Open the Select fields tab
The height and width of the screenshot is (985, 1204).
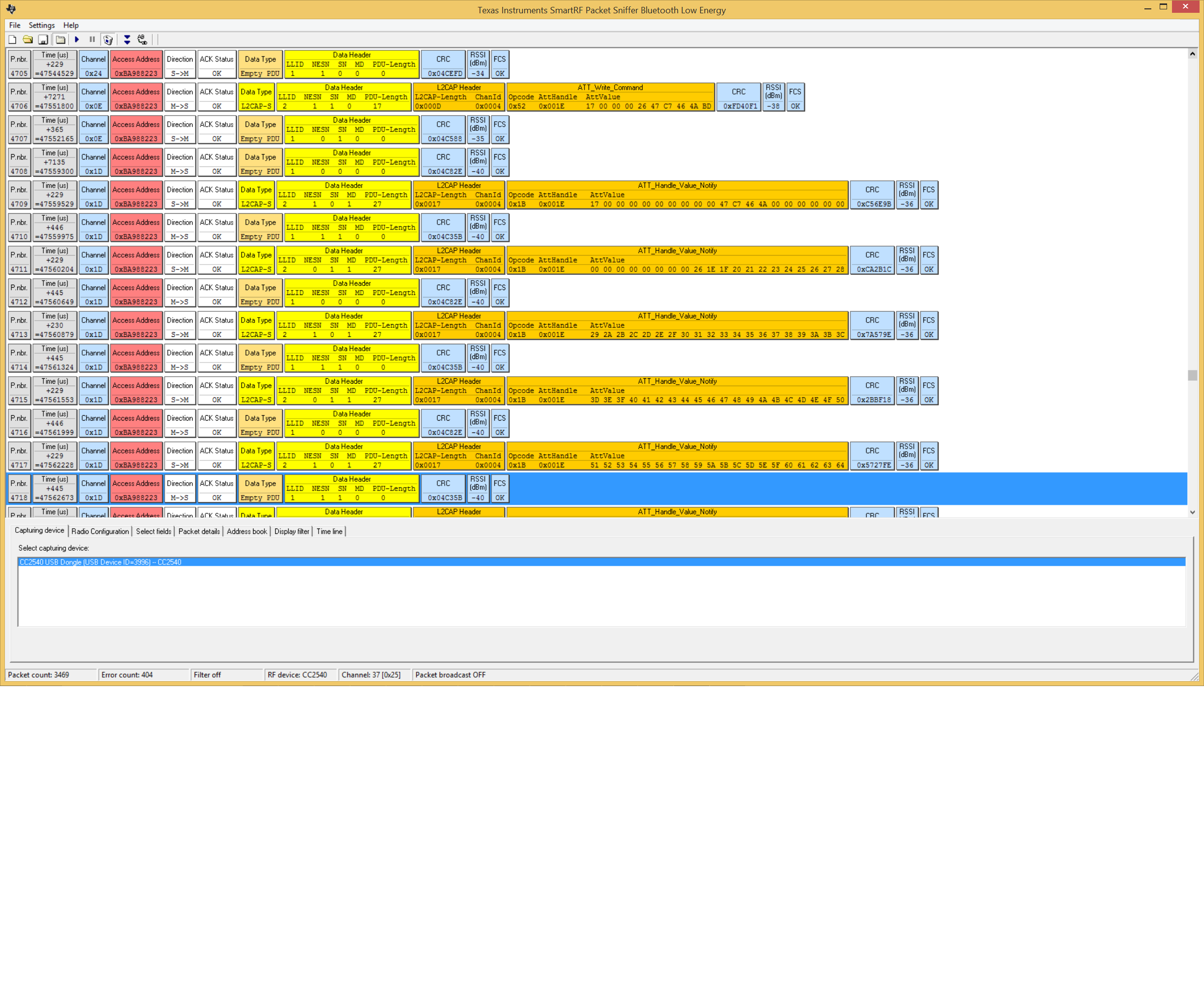point(153,531)
